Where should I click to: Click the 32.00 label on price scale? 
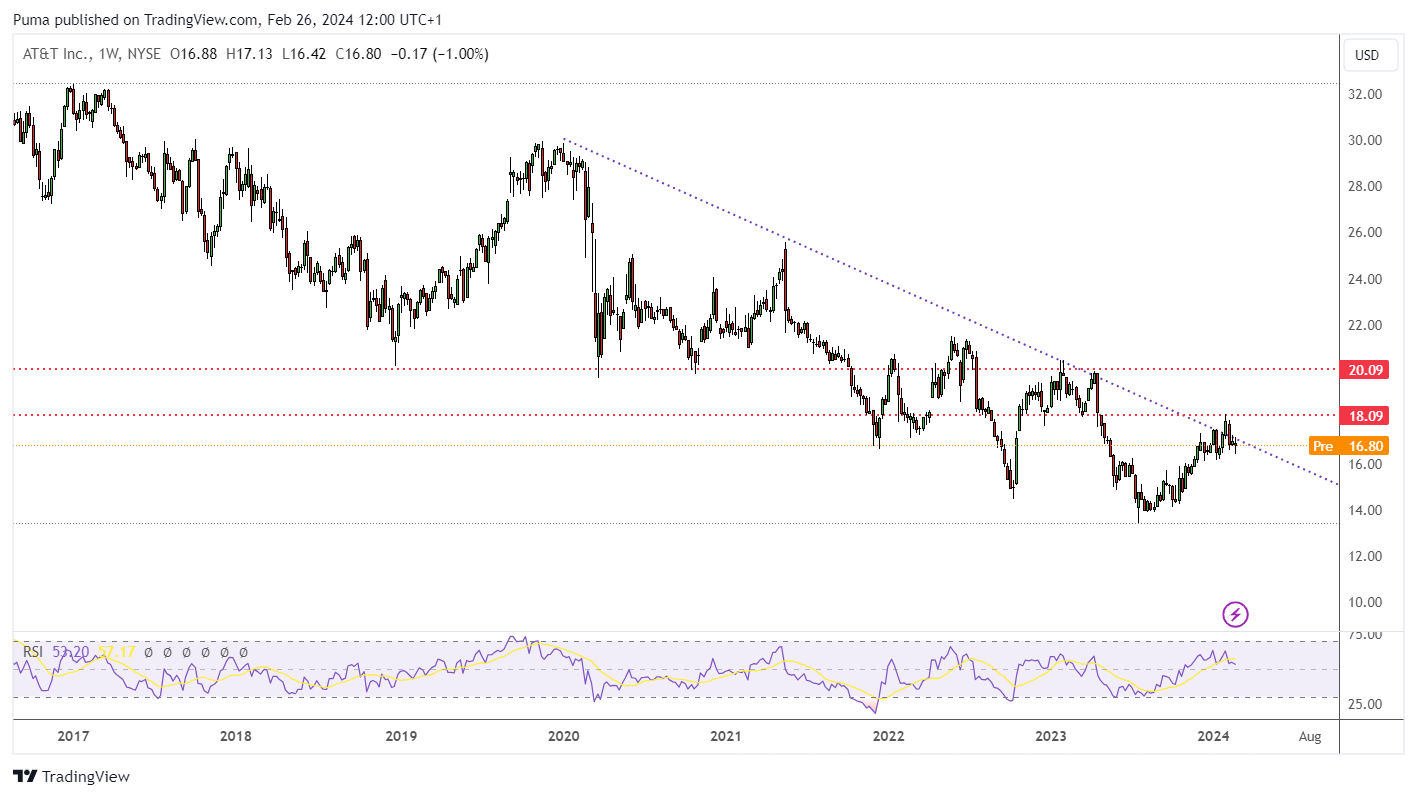[1365, 94]
